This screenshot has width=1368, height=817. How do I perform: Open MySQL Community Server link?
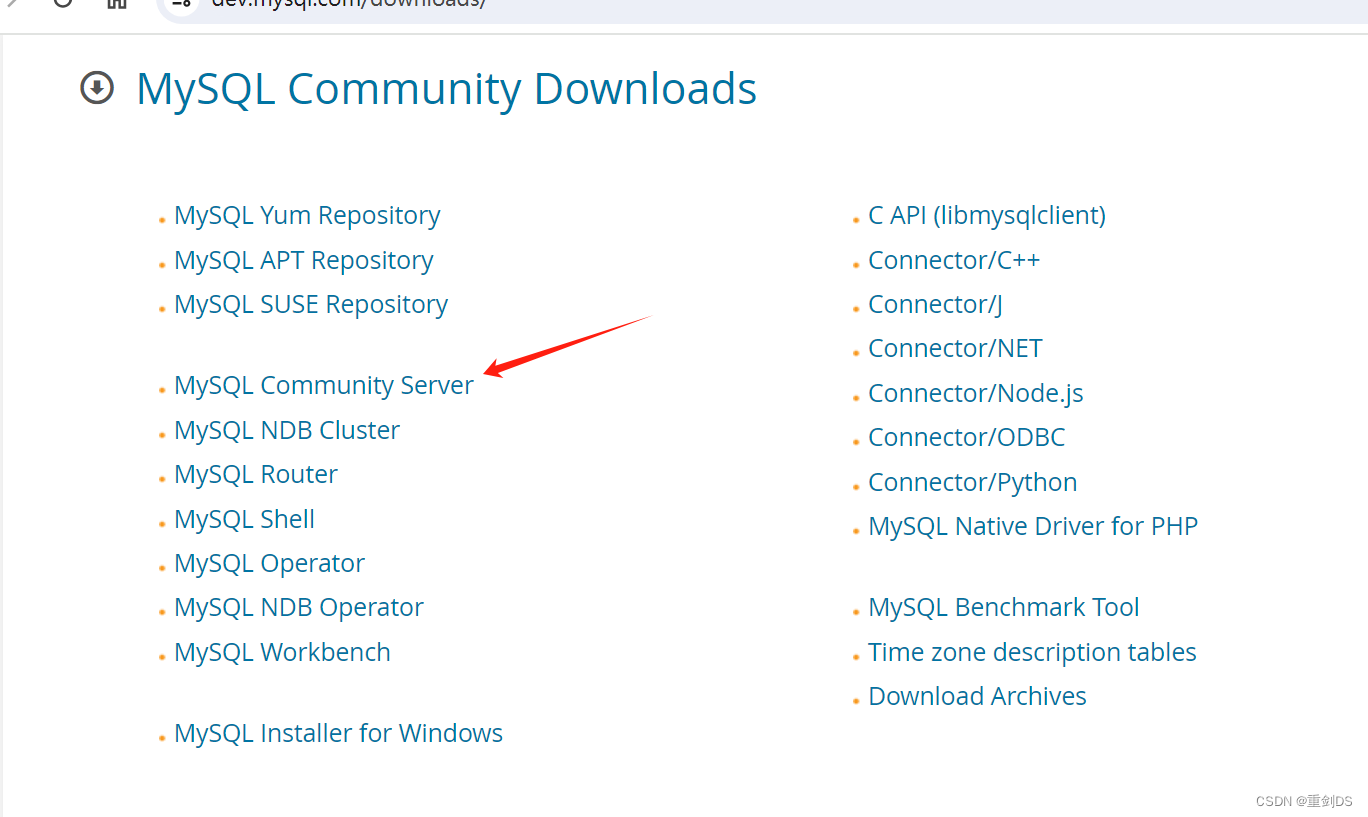(324, 385)
